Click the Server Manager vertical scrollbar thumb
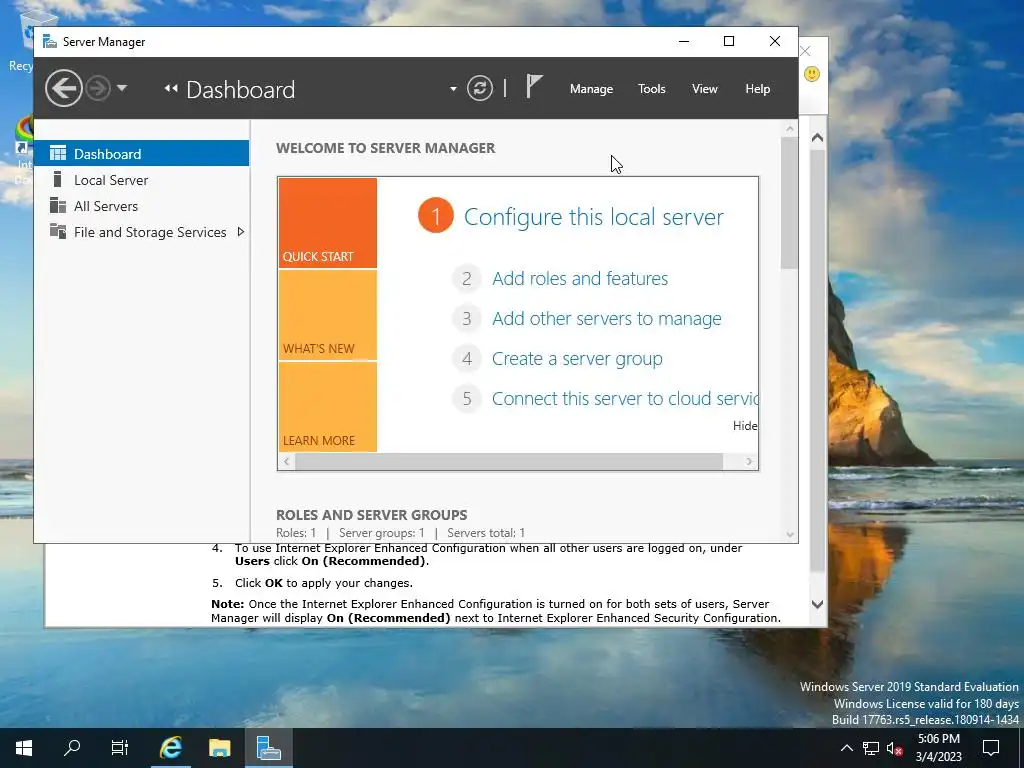This screenshot has height=768, width=1024. click(790, 203)
